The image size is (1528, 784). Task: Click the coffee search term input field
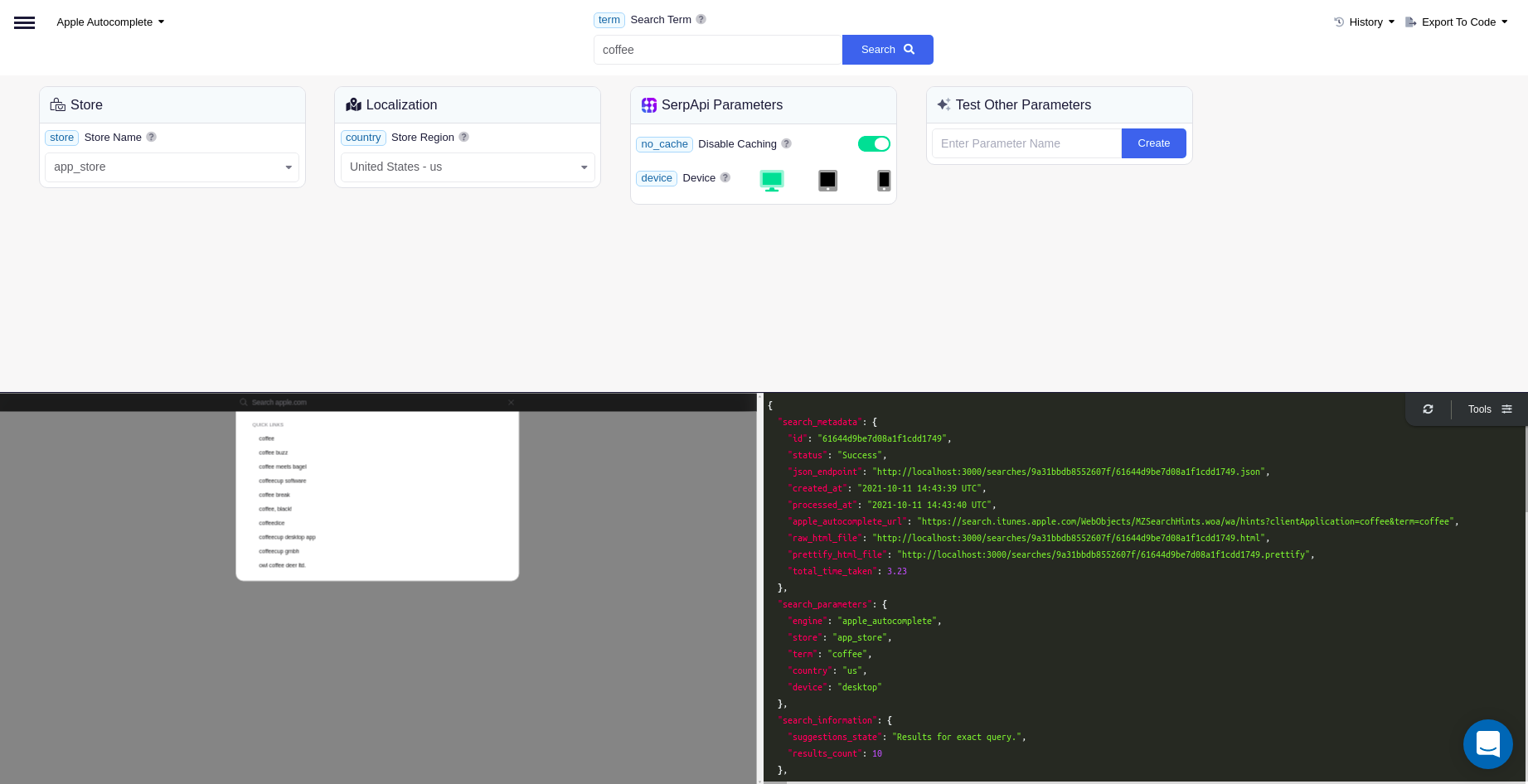point(716,50)
